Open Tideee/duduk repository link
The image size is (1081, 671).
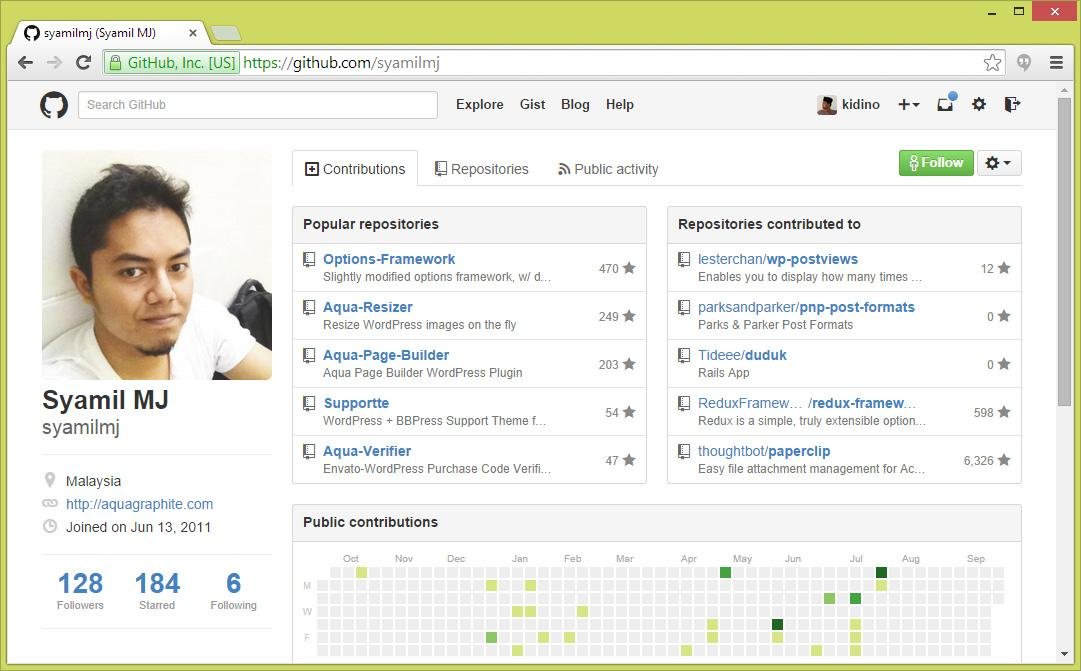click(x=742, y=355)
